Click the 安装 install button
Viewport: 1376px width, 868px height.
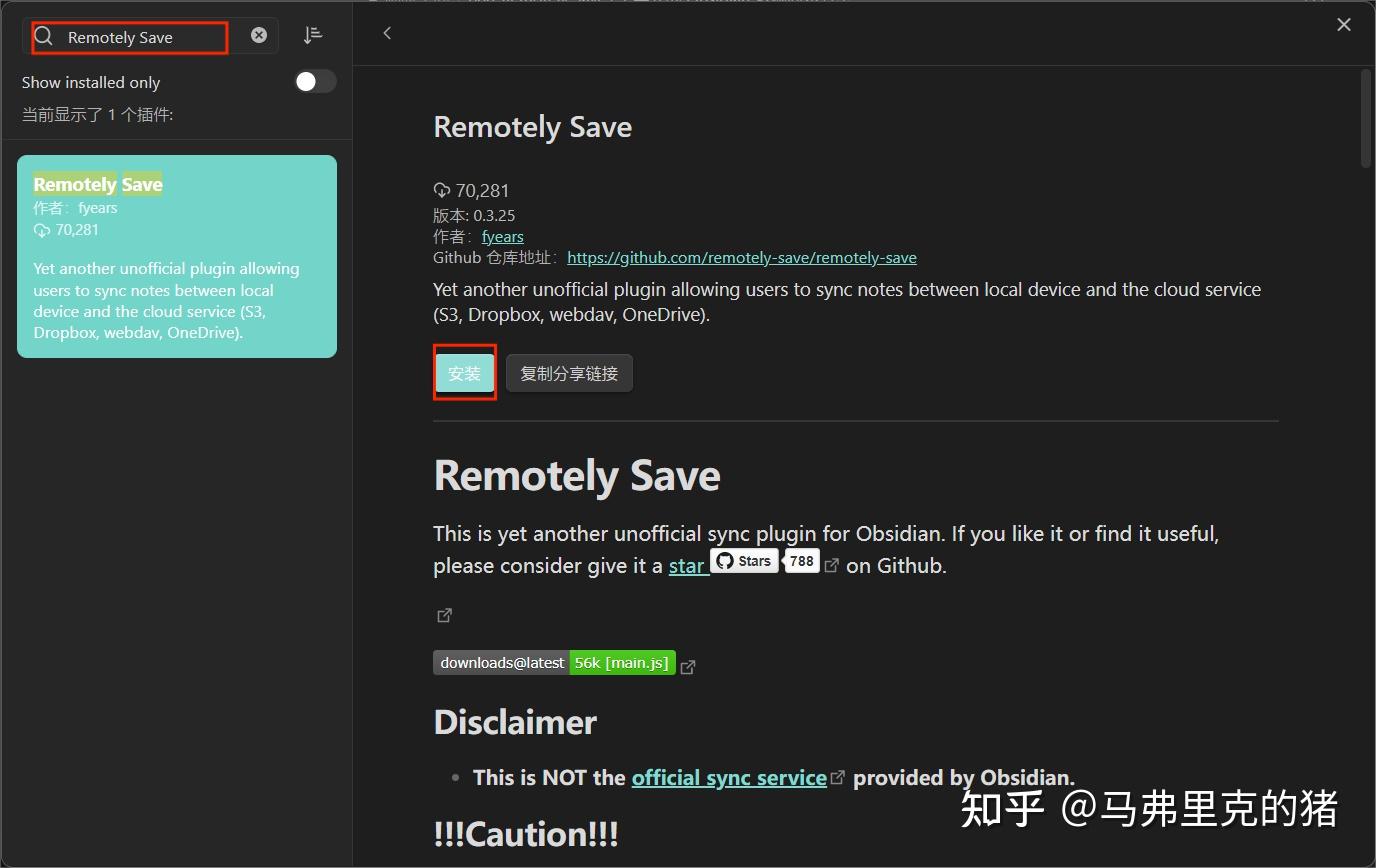tap(464, 373)
